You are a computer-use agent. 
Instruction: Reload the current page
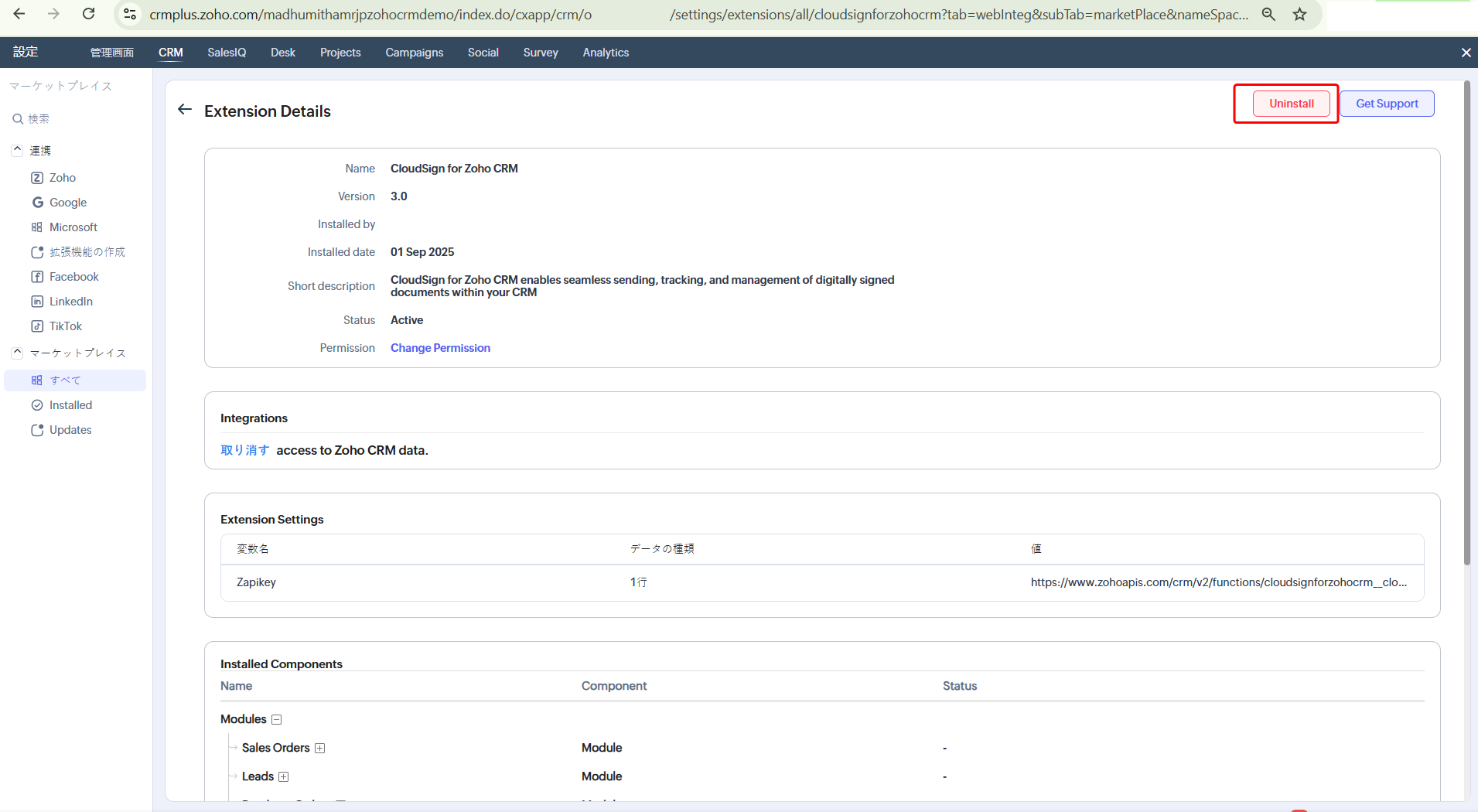click(89, 14)
